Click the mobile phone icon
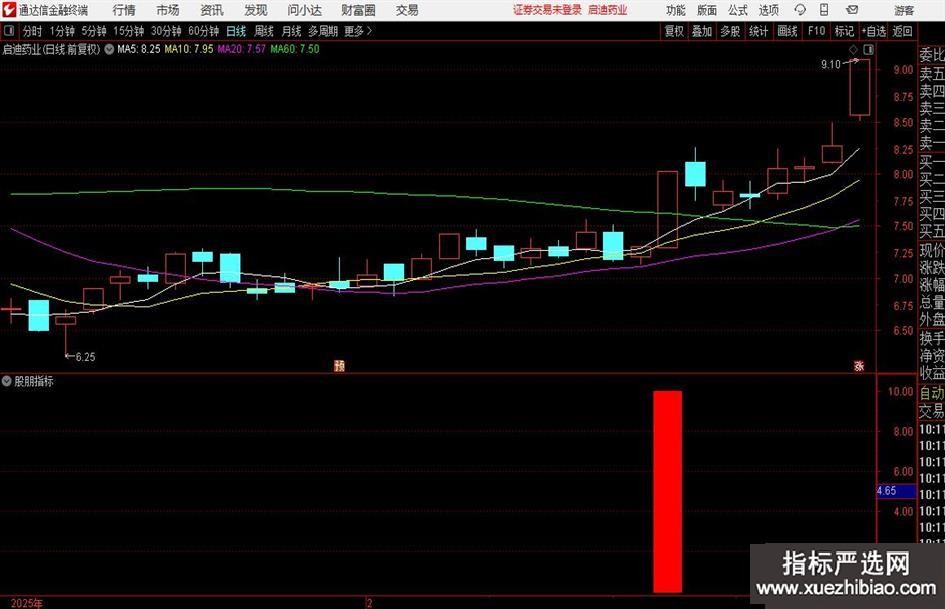Viewport: 945px width, 609px height. pos(824,10)
